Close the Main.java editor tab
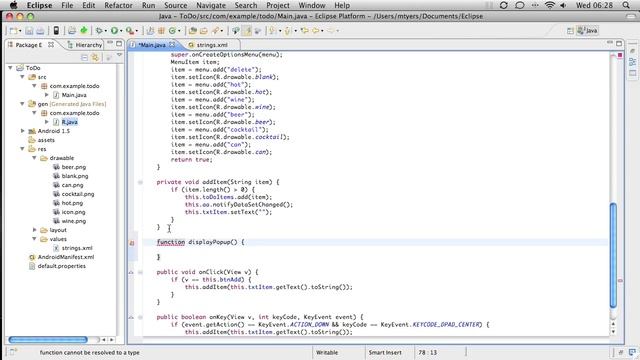The width and height of the screenshot is (640, 360). [172, 44]
